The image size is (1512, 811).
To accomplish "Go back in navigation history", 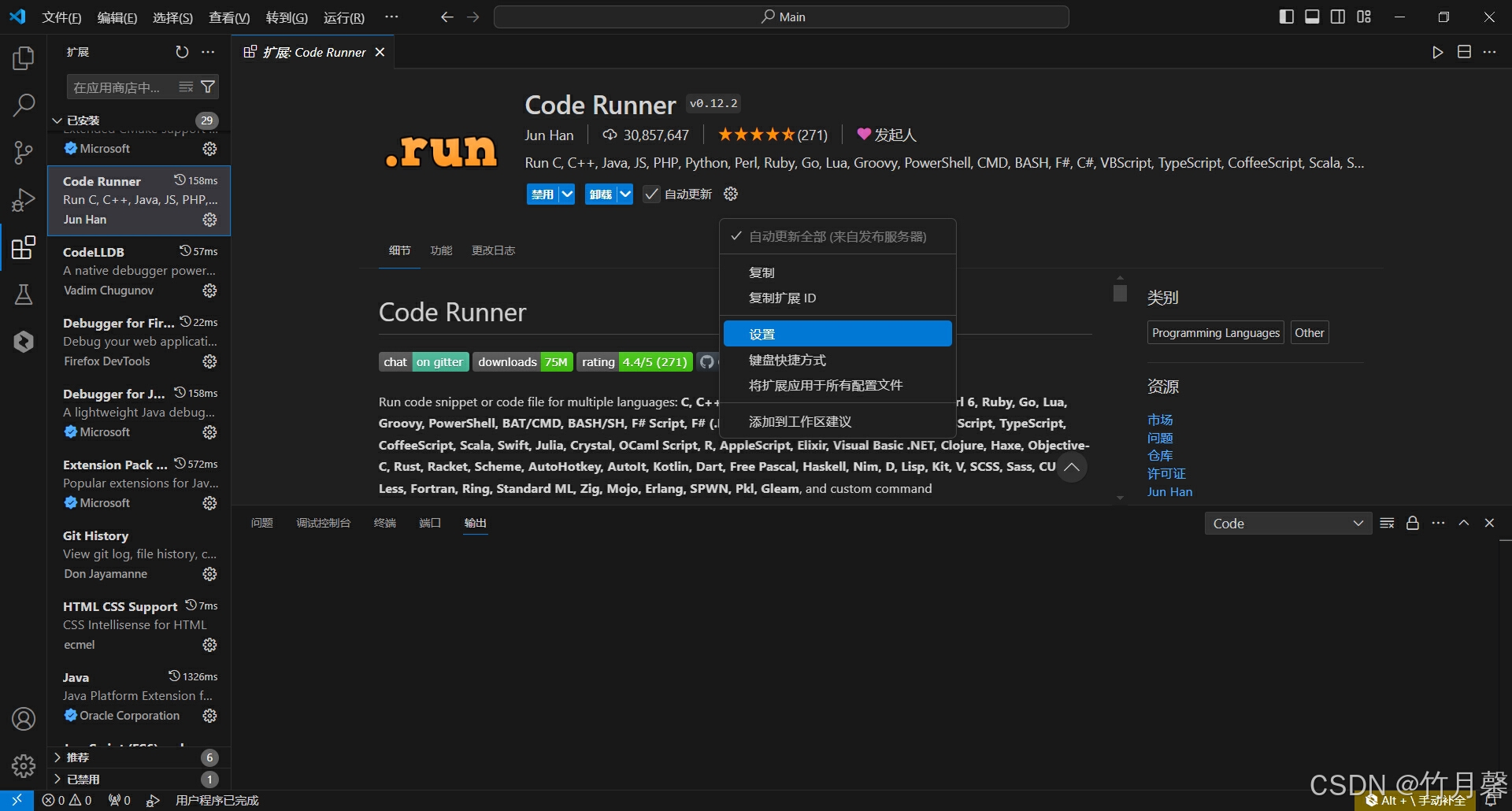I will tap(447, 17).
